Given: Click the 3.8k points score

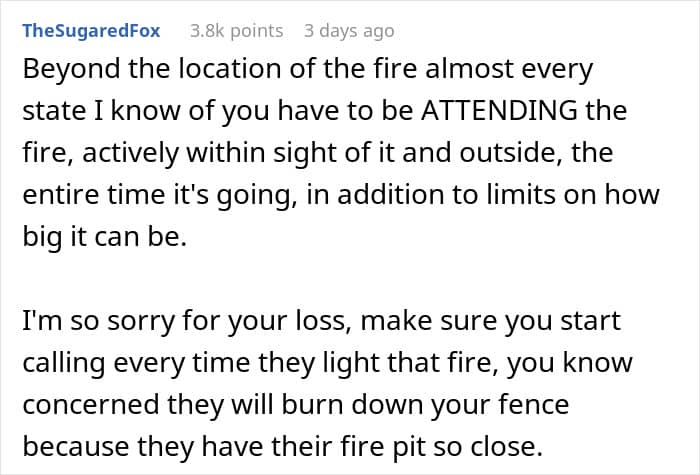Looking at the screenshot, I should [236, 31].
